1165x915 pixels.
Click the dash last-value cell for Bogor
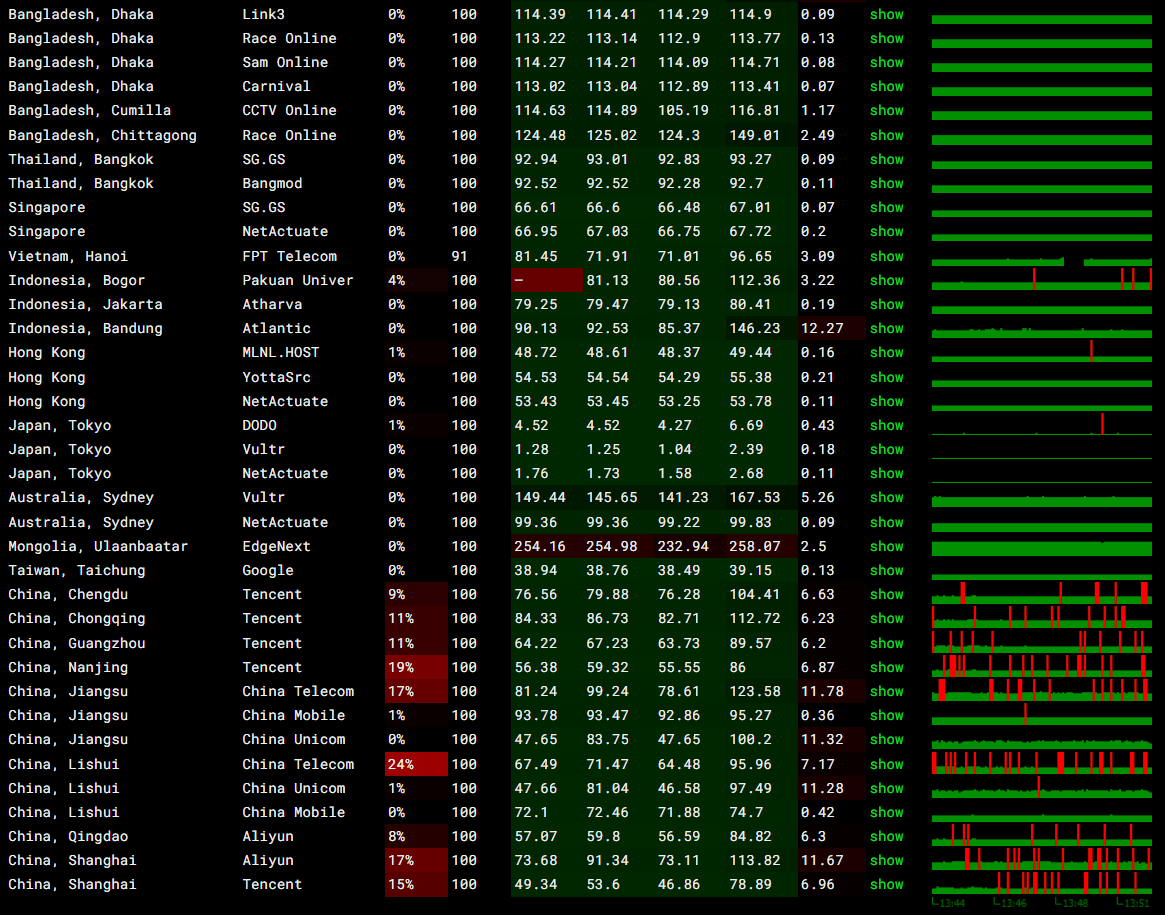pyautogui.click(x=548, y=280)
